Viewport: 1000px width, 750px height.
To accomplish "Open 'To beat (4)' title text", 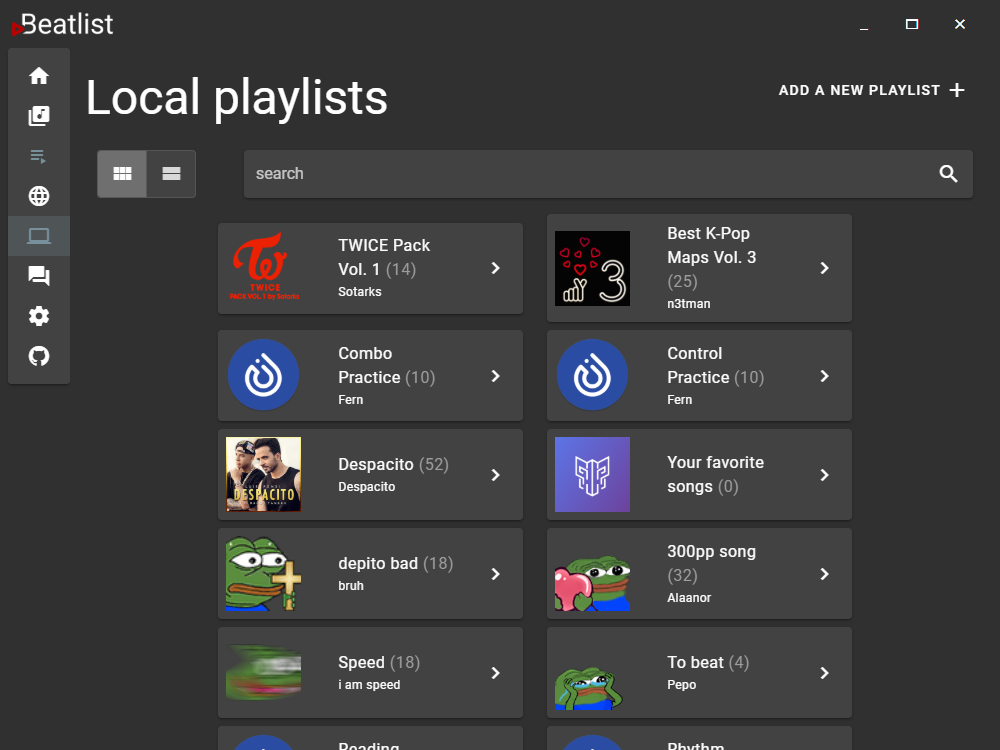I will (708, 662).
